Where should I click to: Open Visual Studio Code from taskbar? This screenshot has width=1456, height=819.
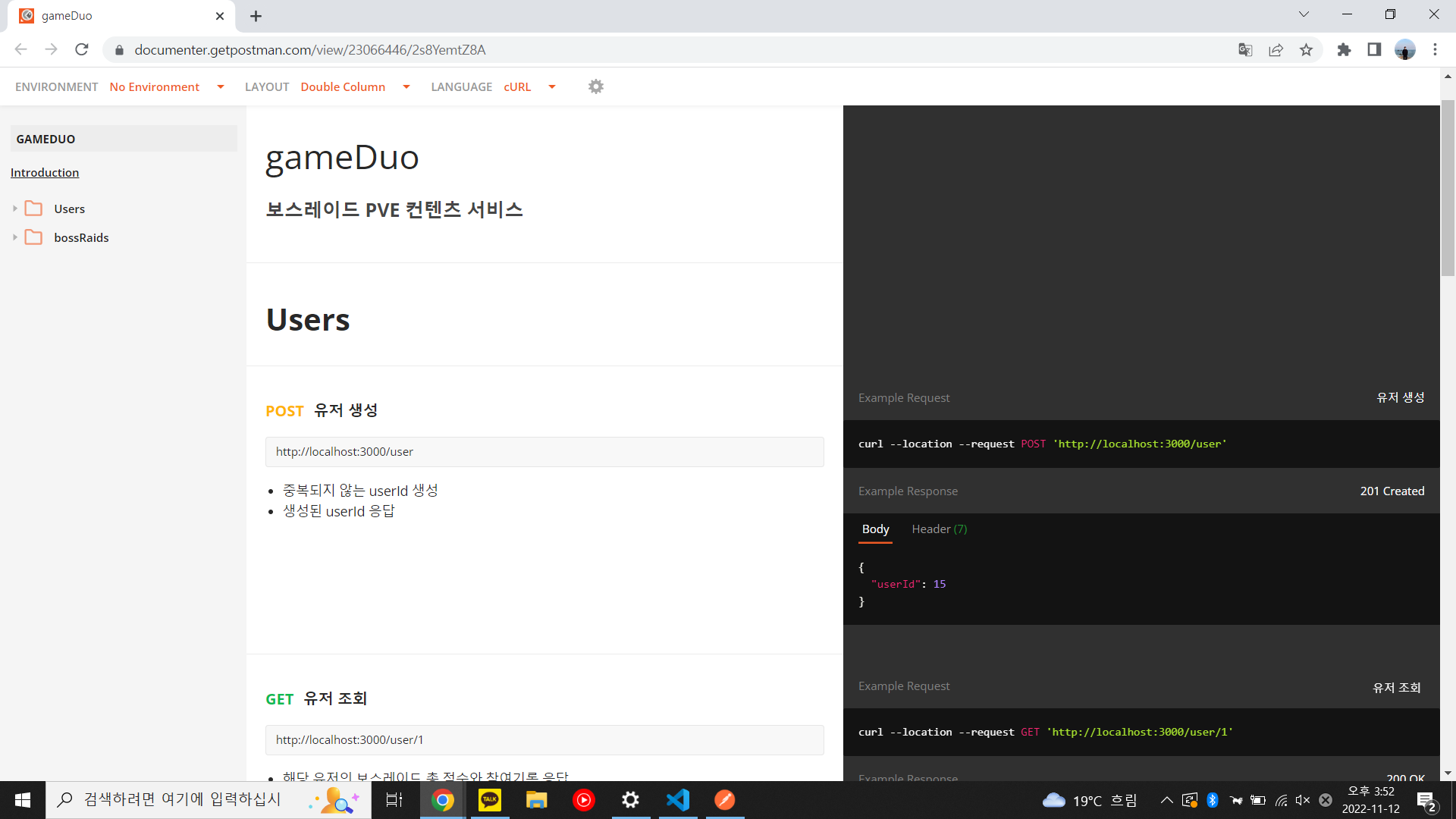678,800
